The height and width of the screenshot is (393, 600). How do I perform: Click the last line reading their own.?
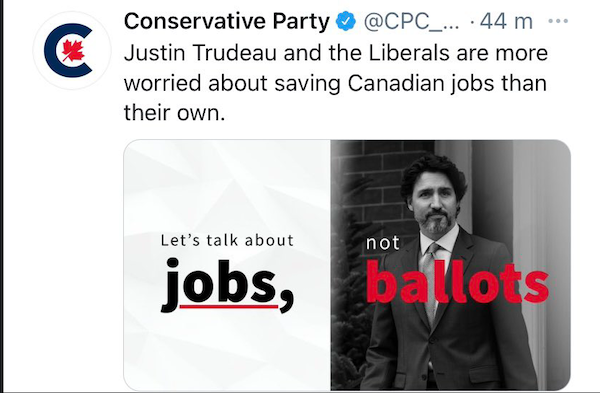tap(174, 113)
